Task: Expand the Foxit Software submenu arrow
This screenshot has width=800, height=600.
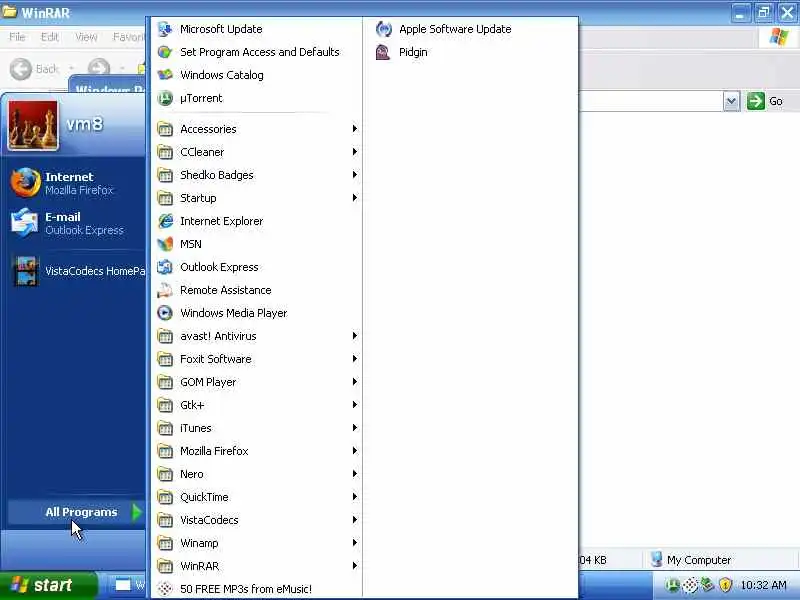Action: (x=355, y=359)
